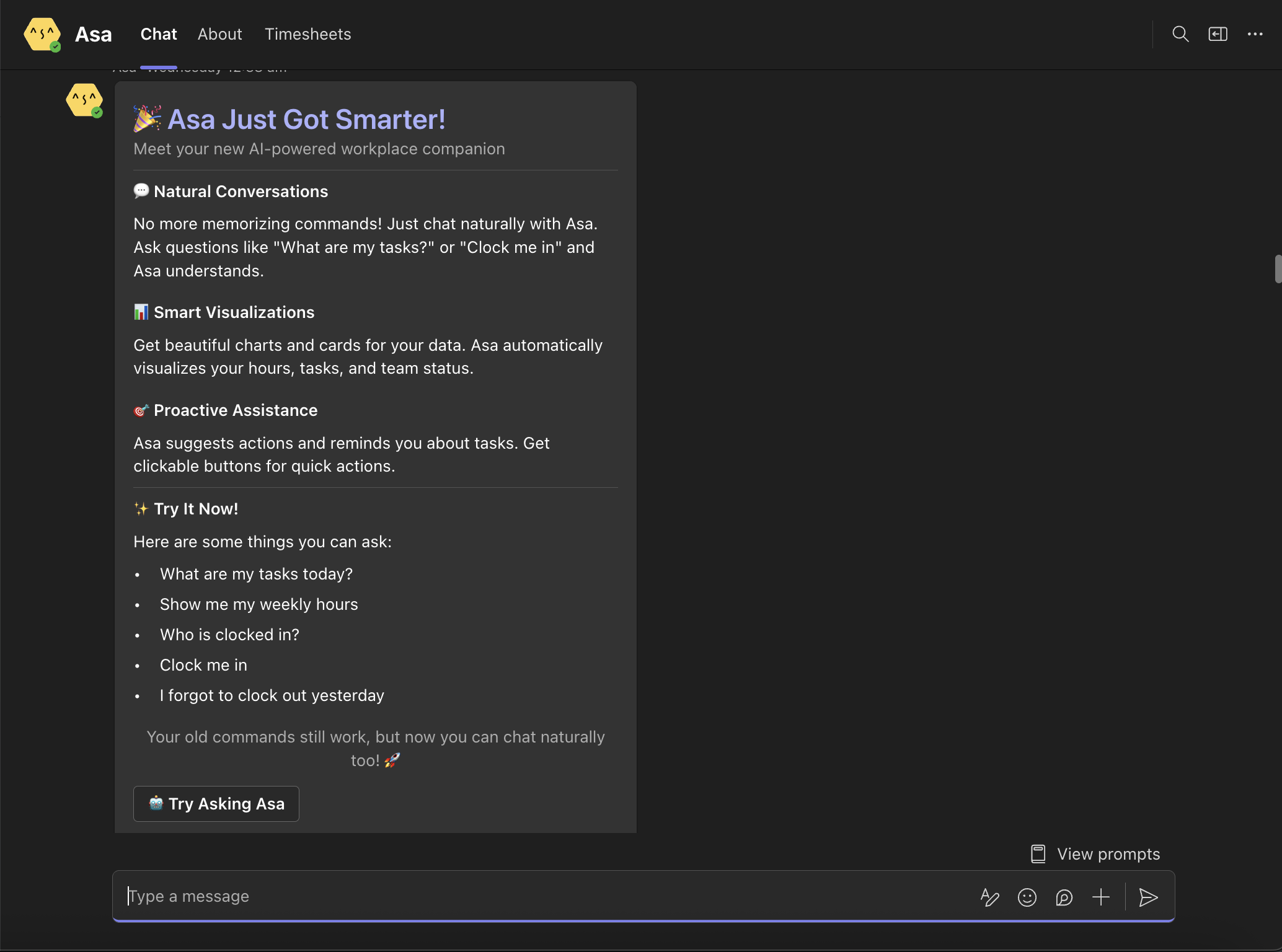
Task: Click Asa bot avatar in header
Action: 42,34
